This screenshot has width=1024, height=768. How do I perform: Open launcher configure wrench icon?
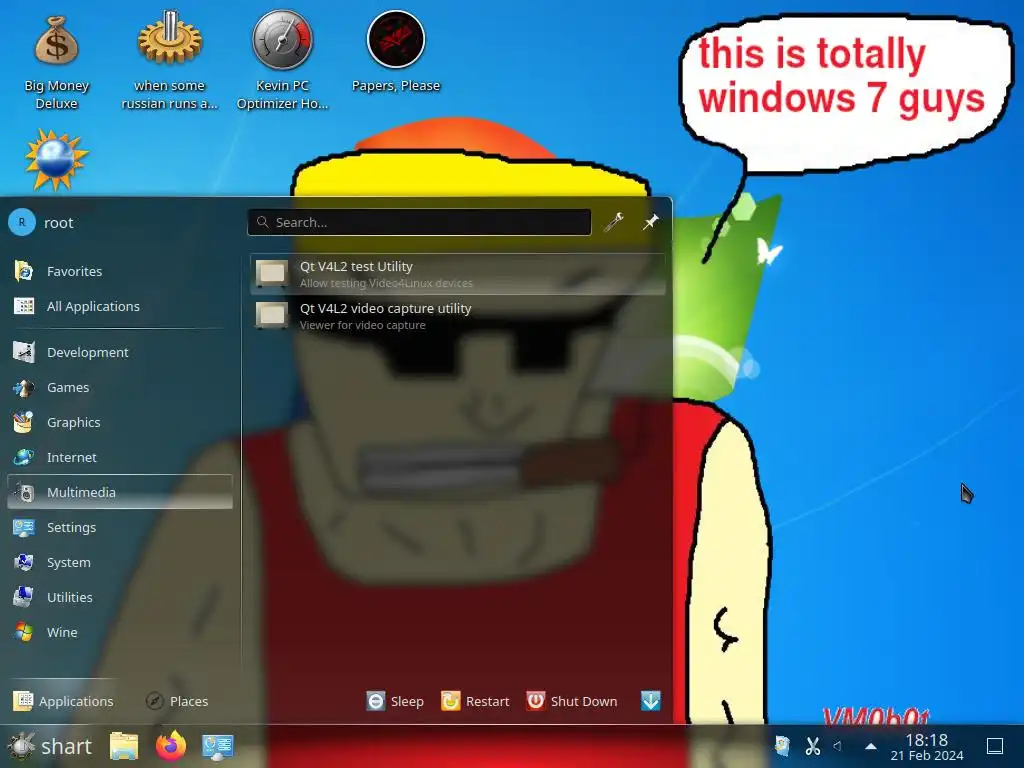[614, 222]
